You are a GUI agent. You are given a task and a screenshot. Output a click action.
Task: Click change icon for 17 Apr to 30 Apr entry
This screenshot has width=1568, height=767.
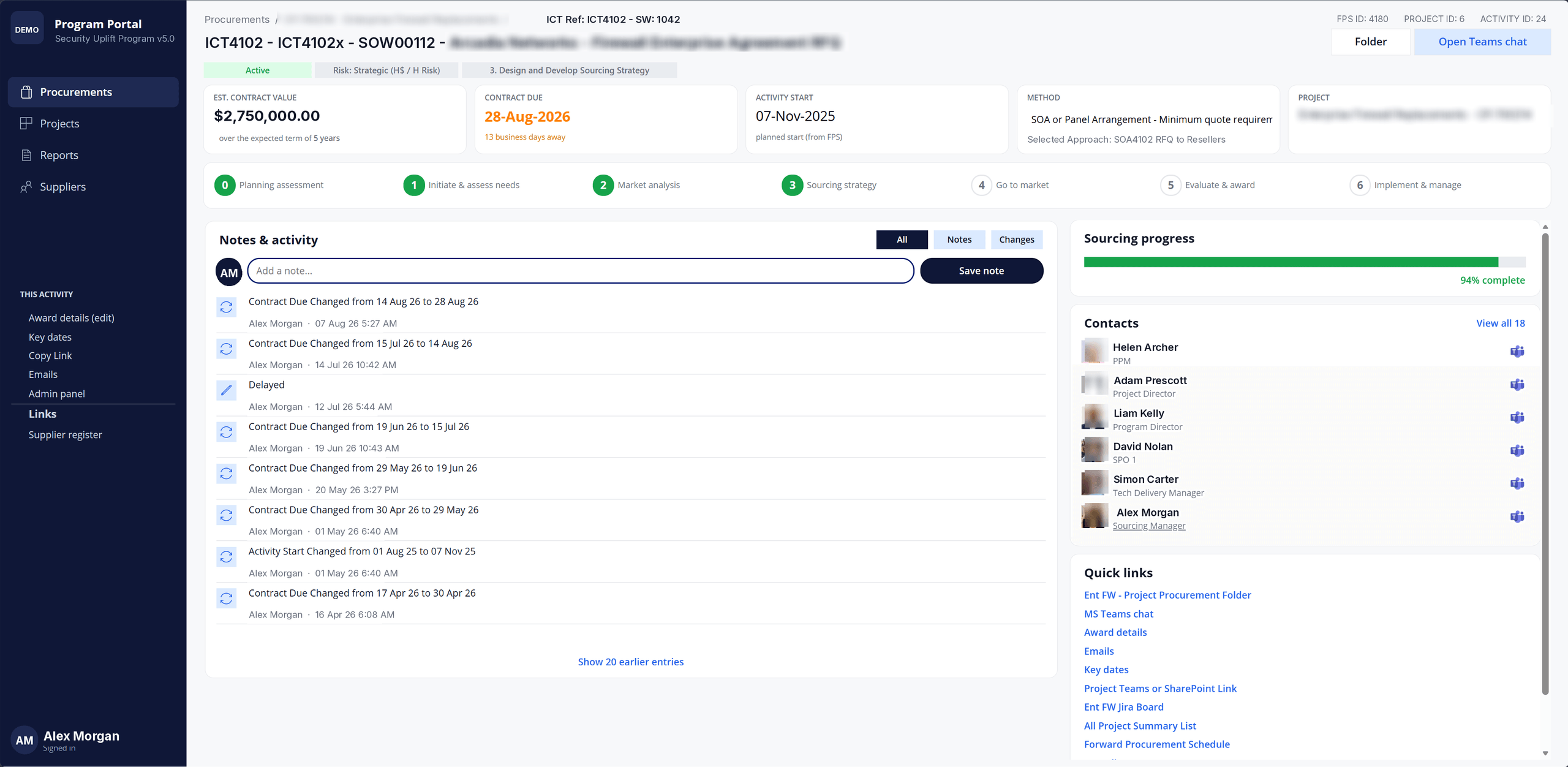[x=227, y=599]
